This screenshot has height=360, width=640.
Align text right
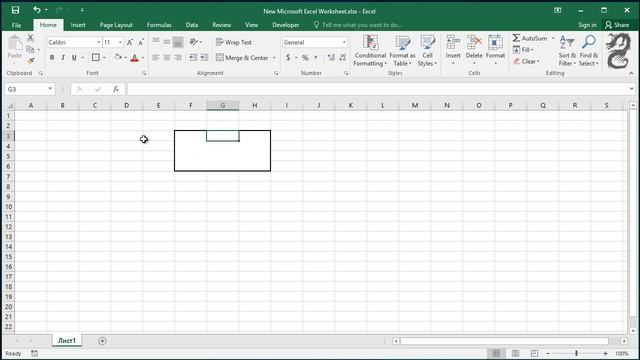click(x=178, y=58)
